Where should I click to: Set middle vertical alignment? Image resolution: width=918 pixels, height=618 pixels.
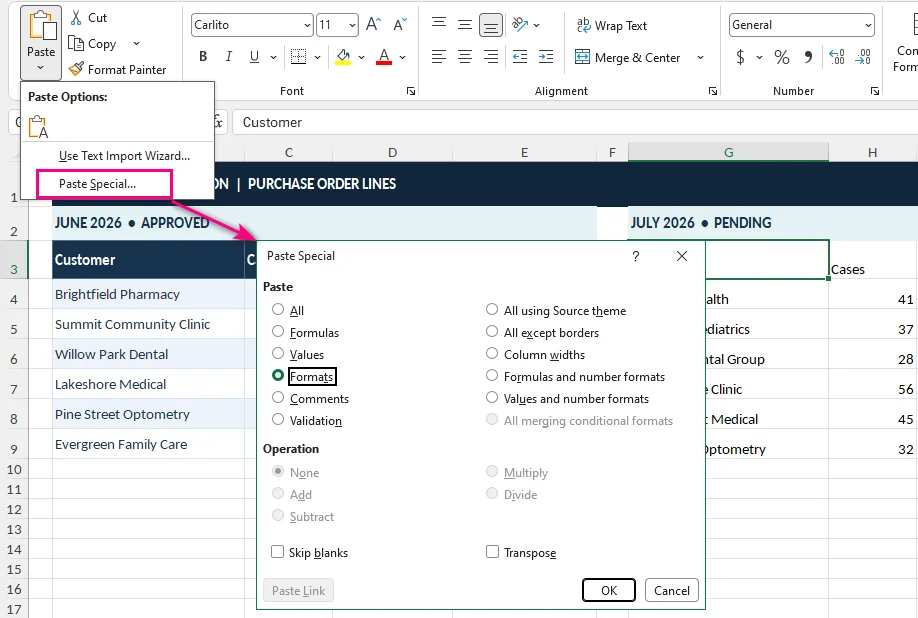pos(465,25)
